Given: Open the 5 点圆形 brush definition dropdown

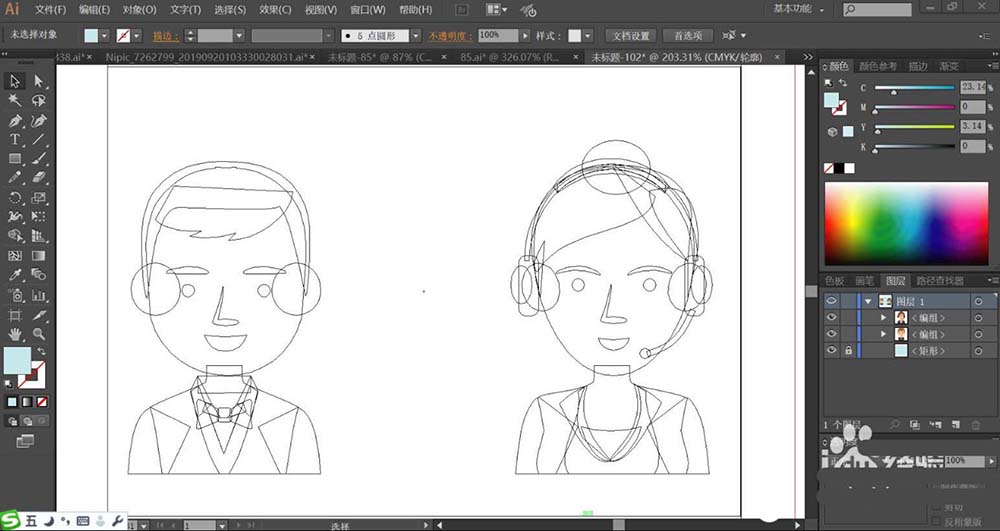Looking at the screenshot, I should click(416, 36).
